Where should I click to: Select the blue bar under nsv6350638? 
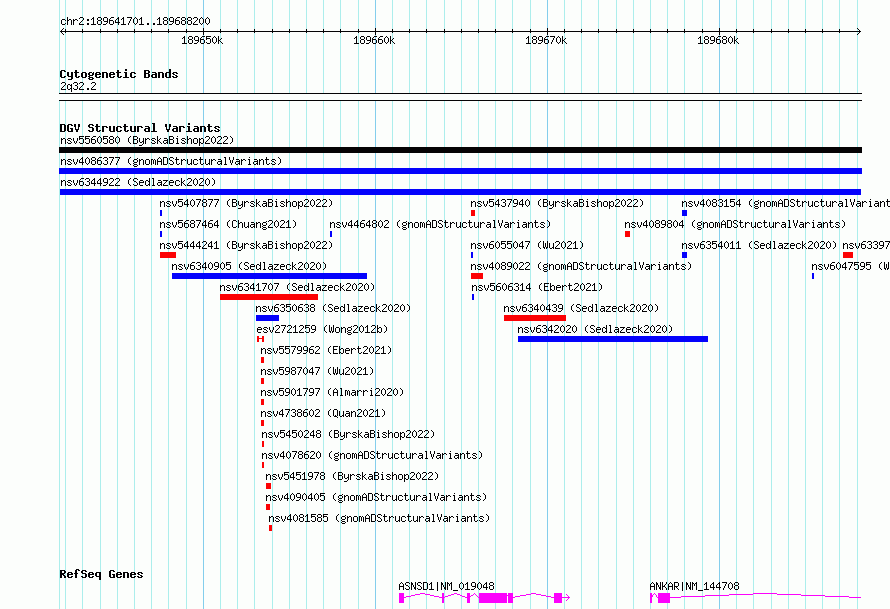pos(267,318)
